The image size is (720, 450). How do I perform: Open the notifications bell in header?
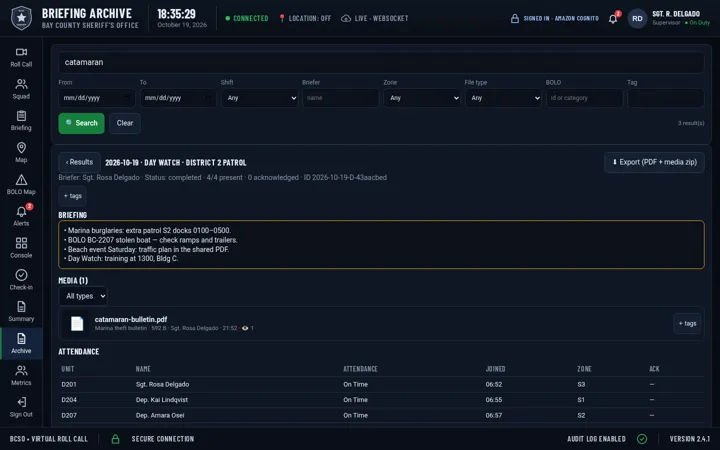(x=613, y=19)
